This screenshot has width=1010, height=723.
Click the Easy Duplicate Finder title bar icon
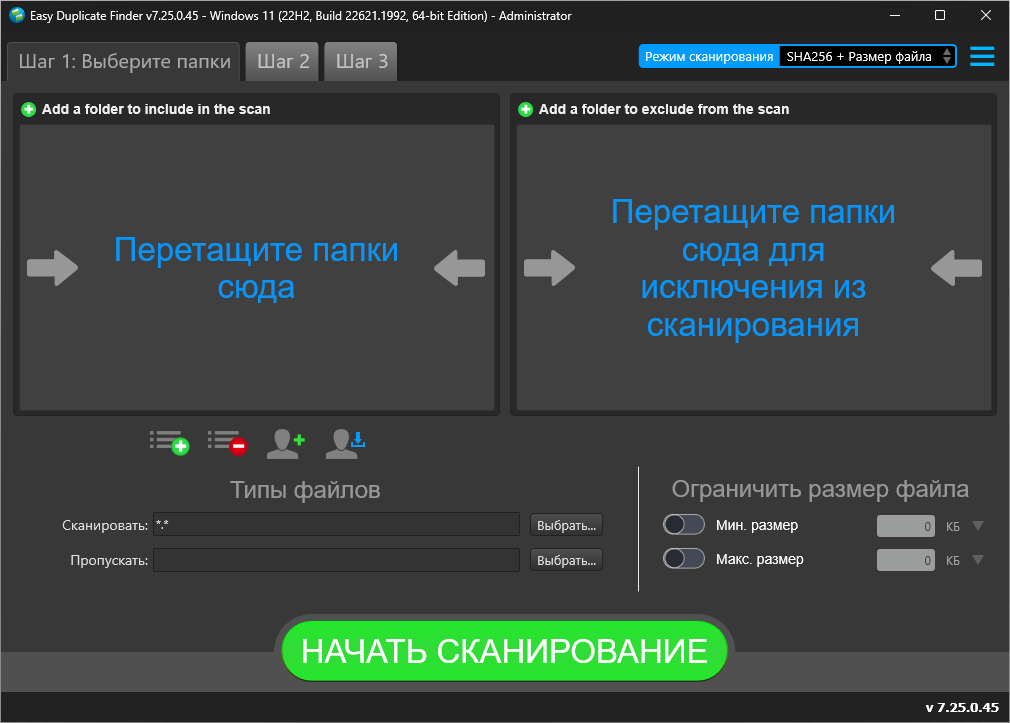pos(15,15)
